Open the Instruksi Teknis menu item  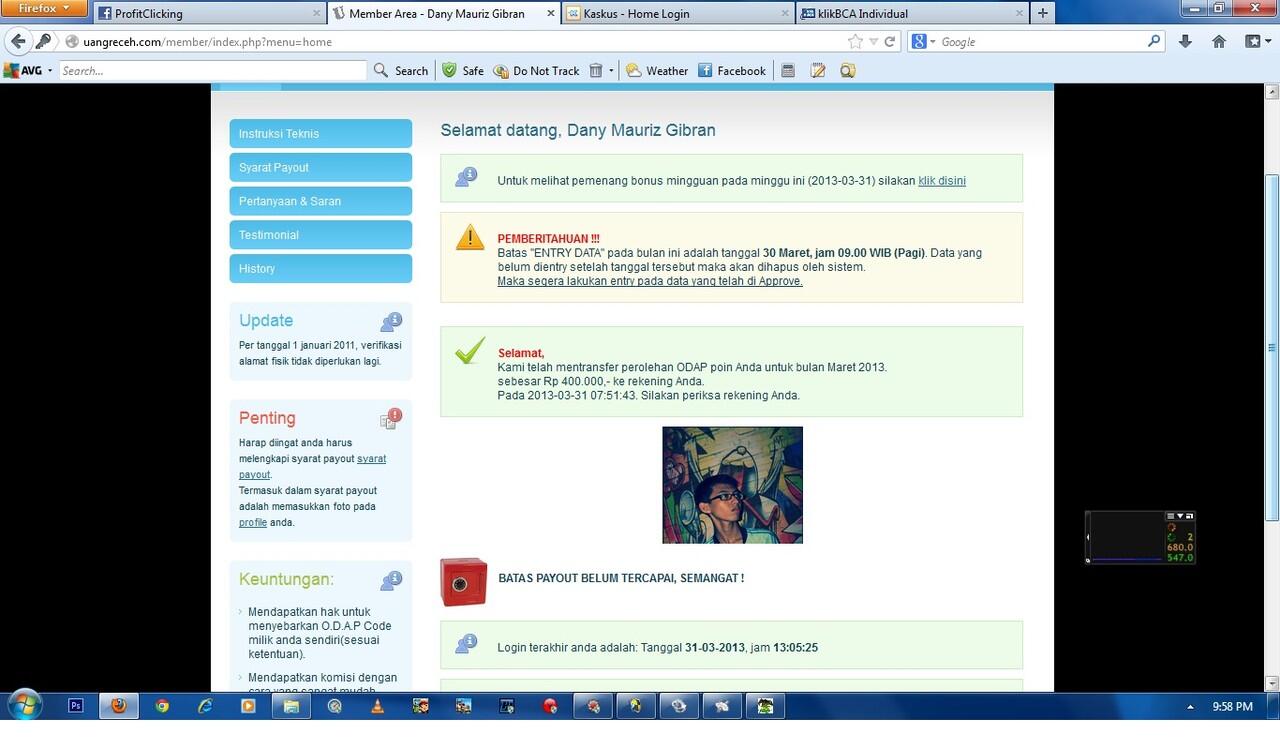click(321, 134)
